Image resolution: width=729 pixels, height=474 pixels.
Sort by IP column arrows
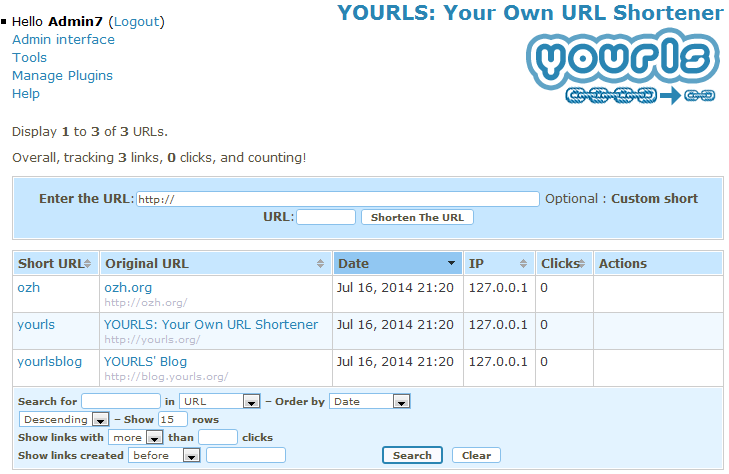tap(524, 264)
